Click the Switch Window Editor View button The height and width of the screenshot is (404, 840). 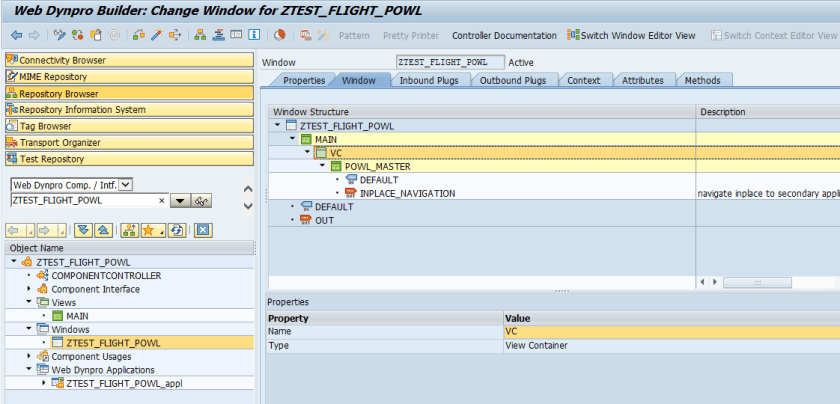click(x=631, y=35)
